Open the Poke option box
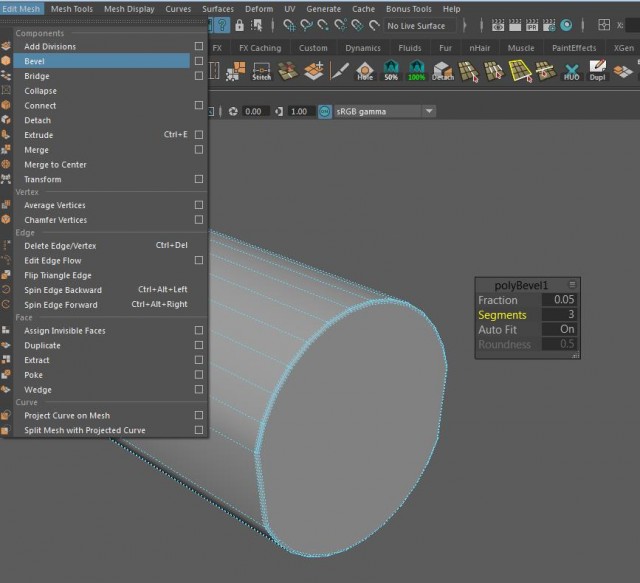 (199, 375)
